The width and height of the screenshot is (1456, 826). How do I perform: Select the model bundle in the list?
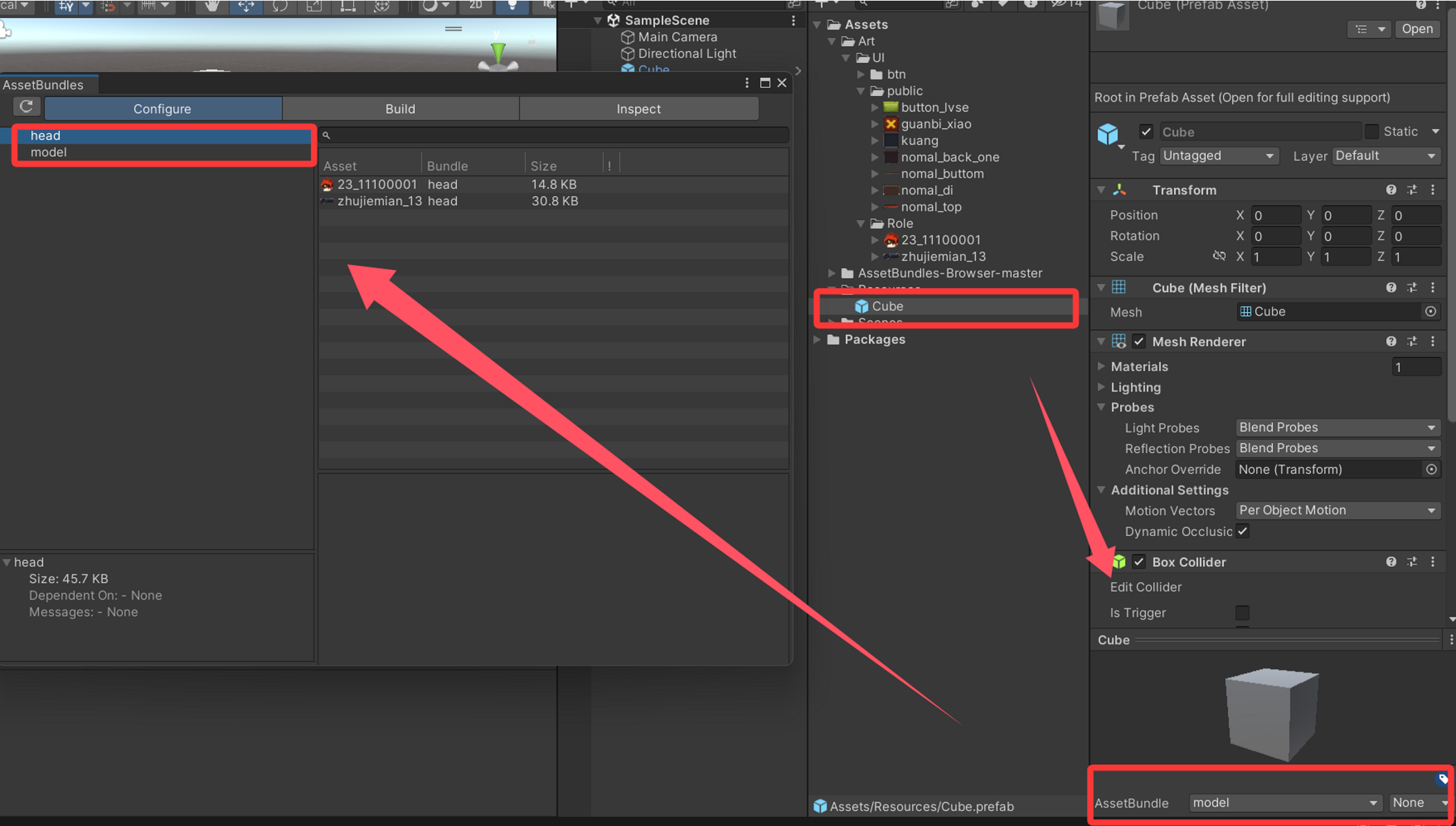click(x=48, y=152)
